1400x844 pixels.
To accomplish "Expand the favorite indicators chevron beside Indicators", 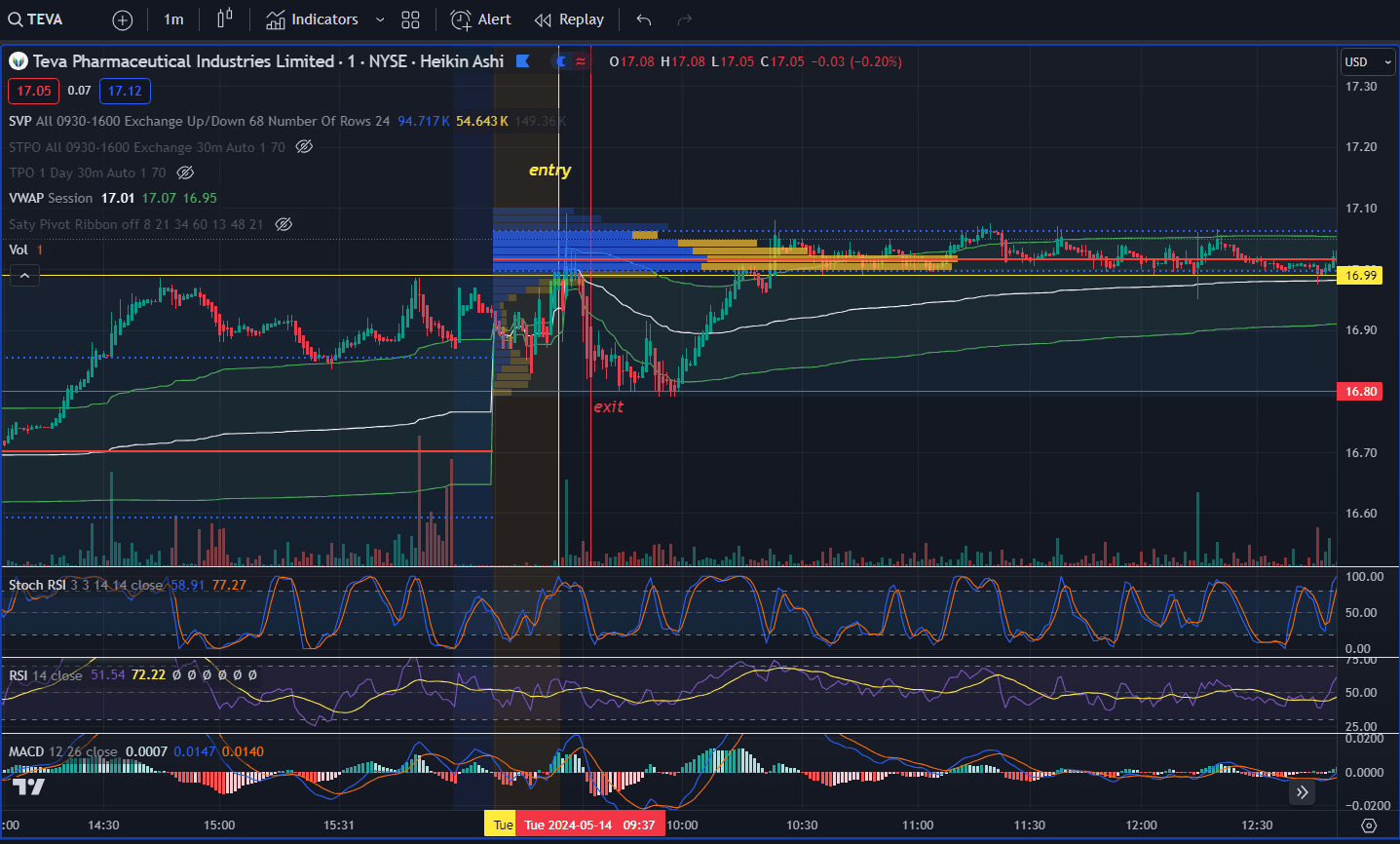I will pyautogui.click(x=380, y=19).
